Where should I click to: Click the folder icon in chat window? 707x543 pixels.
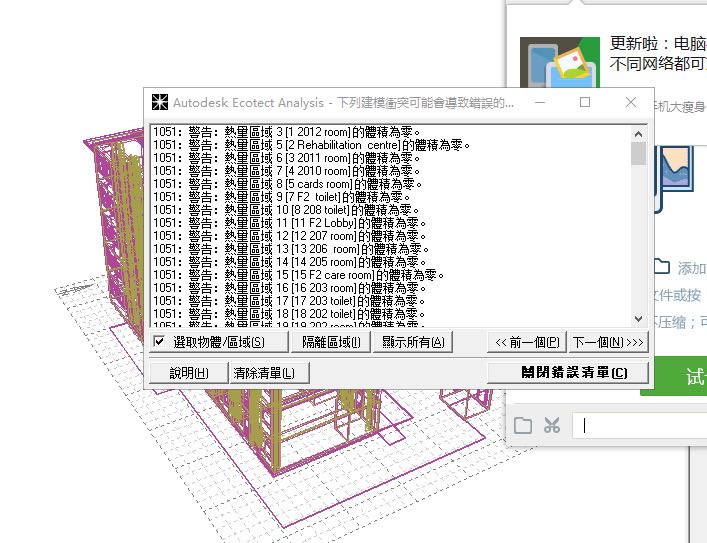pos(523,425)
